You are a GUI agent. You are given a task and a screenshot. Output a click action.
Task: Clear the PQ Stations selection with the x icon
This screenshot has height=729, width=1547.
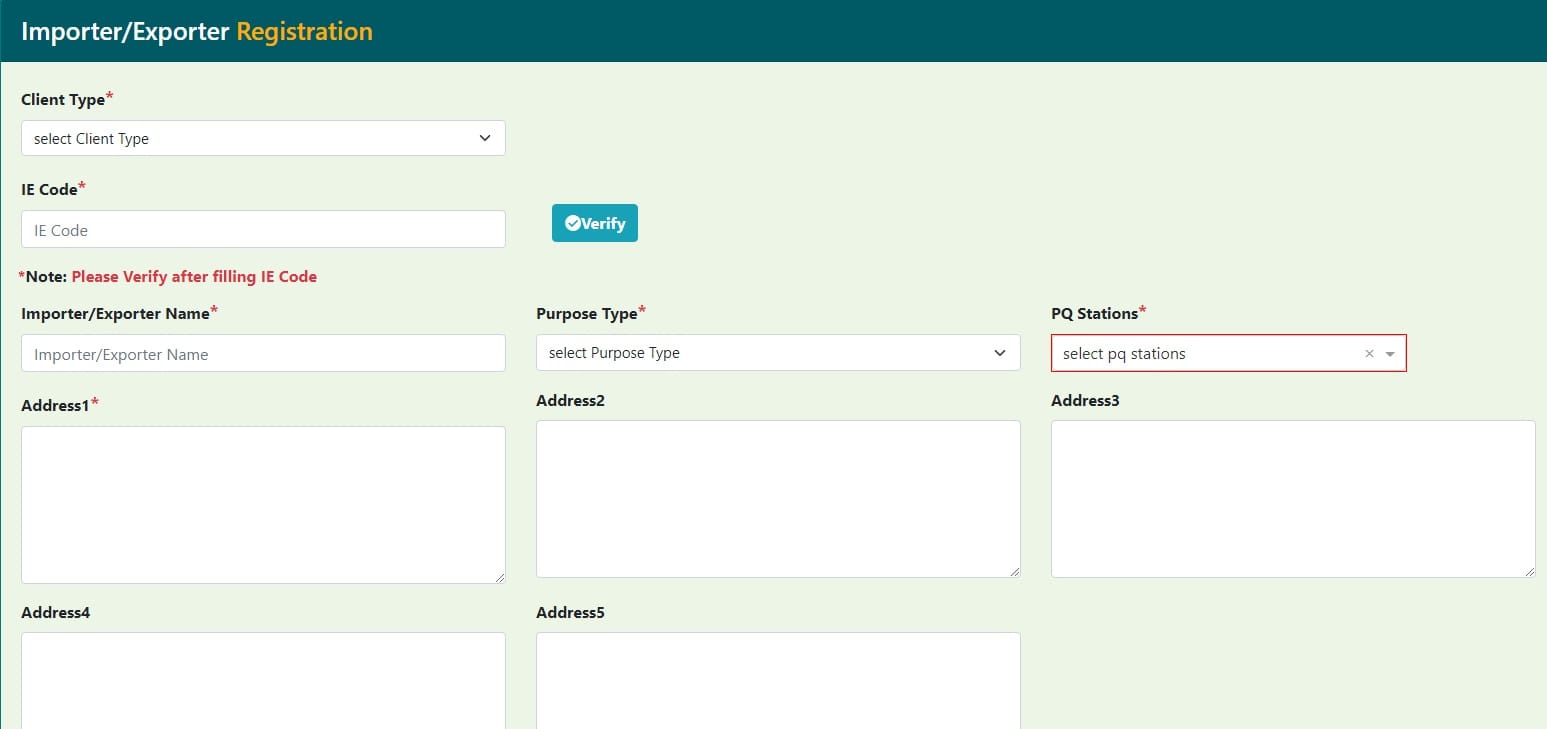click(x=1369, y=354)
